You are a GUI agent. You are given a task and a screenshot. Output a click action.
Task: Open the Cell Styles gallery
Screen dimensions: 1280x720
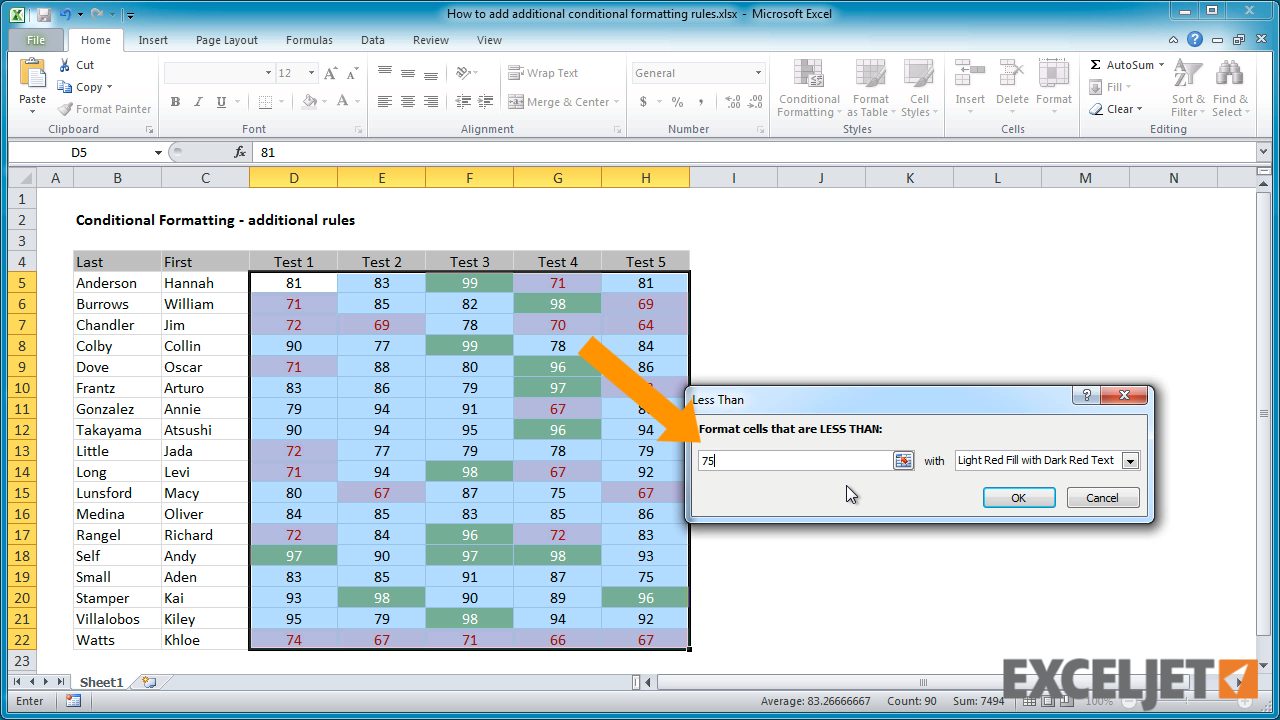coord(919,88)
